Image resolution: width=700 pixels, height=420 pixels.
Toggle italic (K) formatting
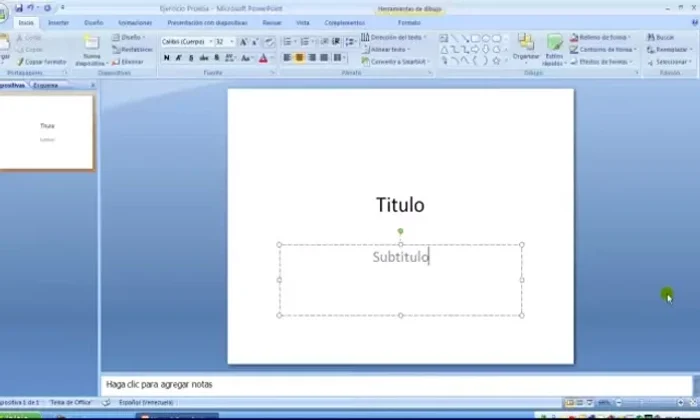(x=179, y=58)
